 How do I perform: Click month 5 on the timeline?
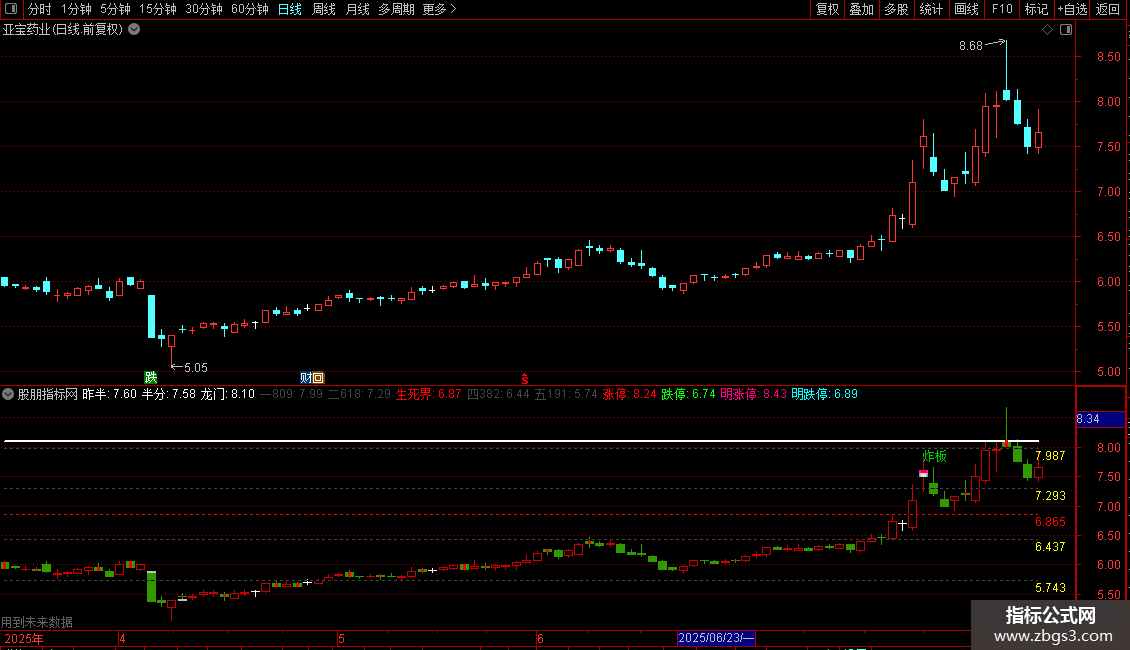pos(342,638)
